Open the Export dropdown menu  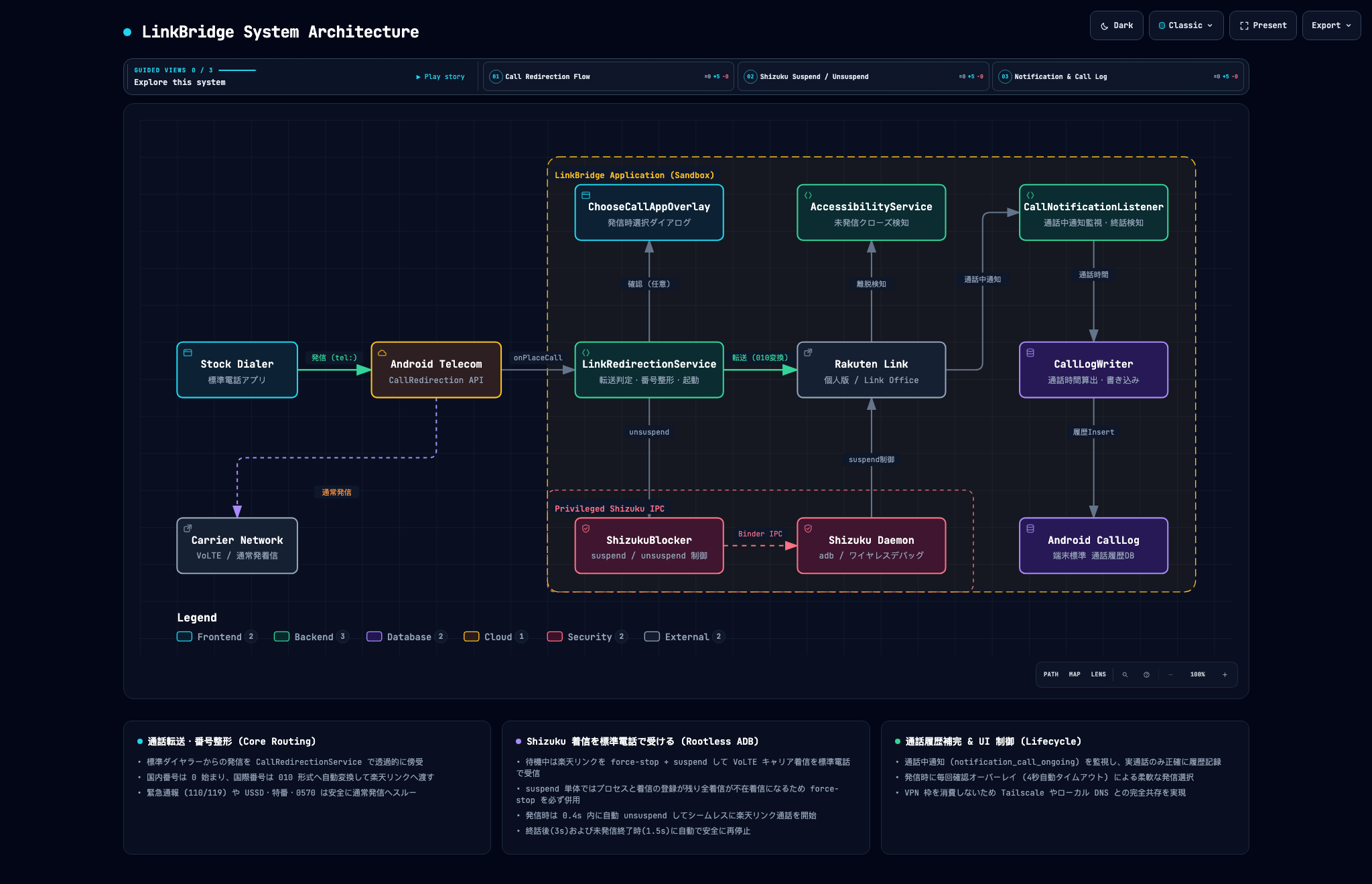click(1331, 25)
